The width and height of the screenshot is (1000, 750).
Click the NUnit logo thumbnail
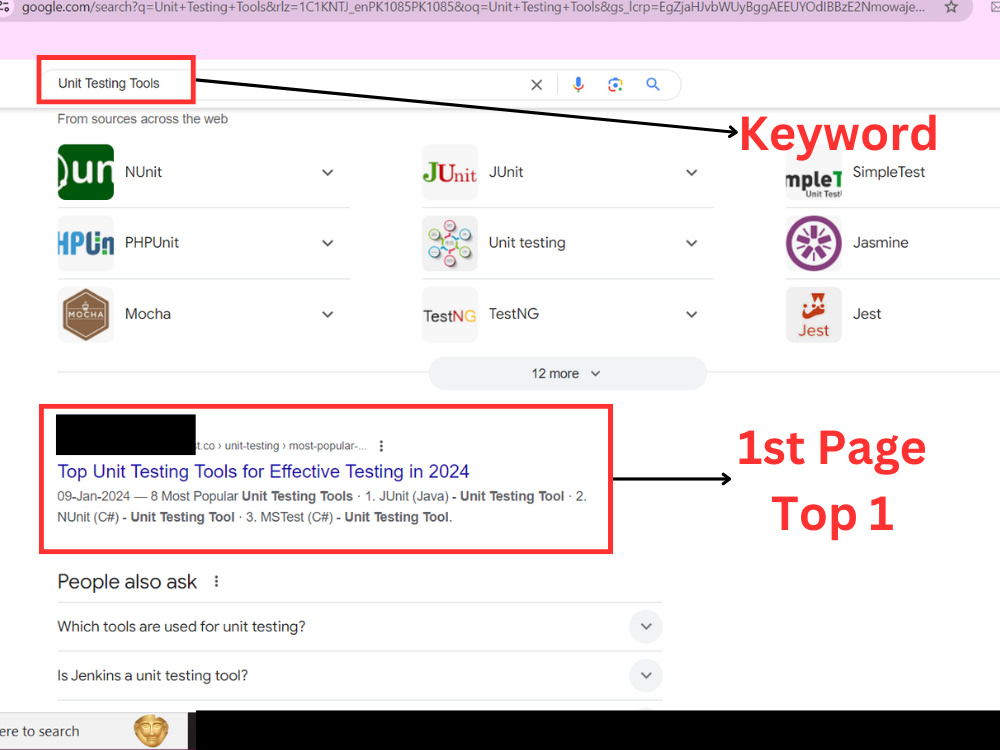pos(85,172)
